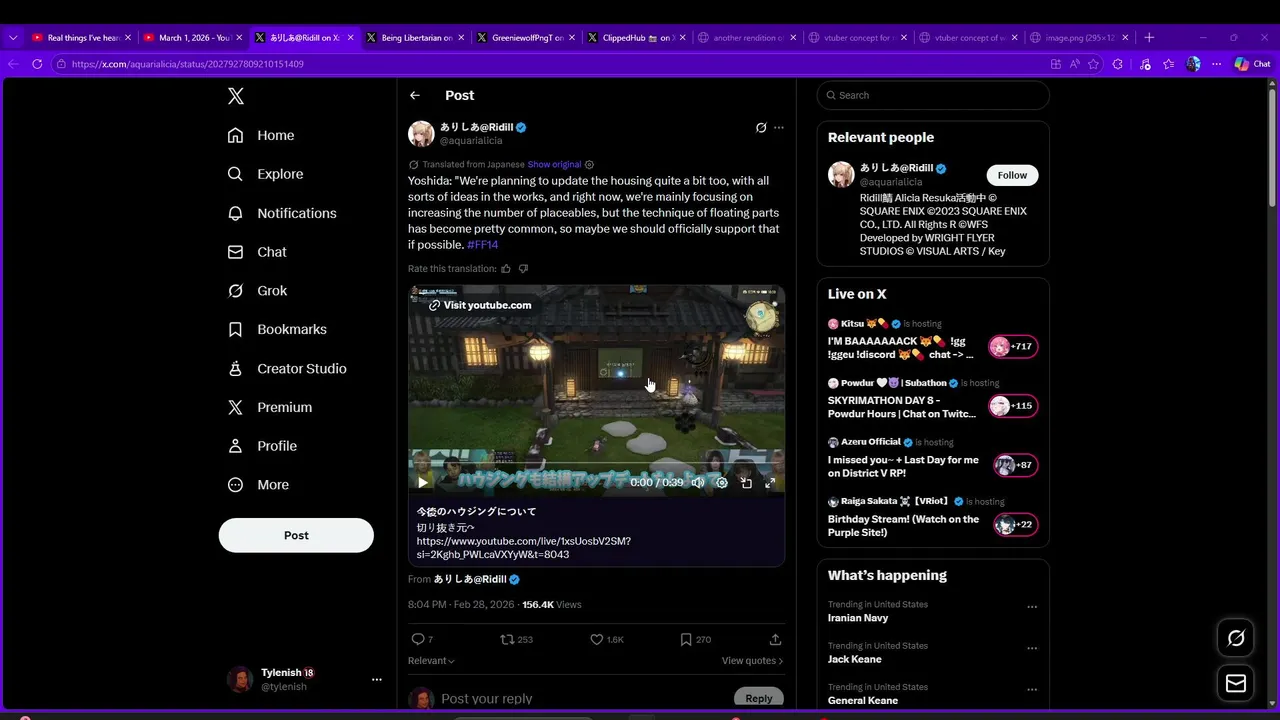1280x720 pixels.
Task: Click Show original translation link
Action: 554,164
